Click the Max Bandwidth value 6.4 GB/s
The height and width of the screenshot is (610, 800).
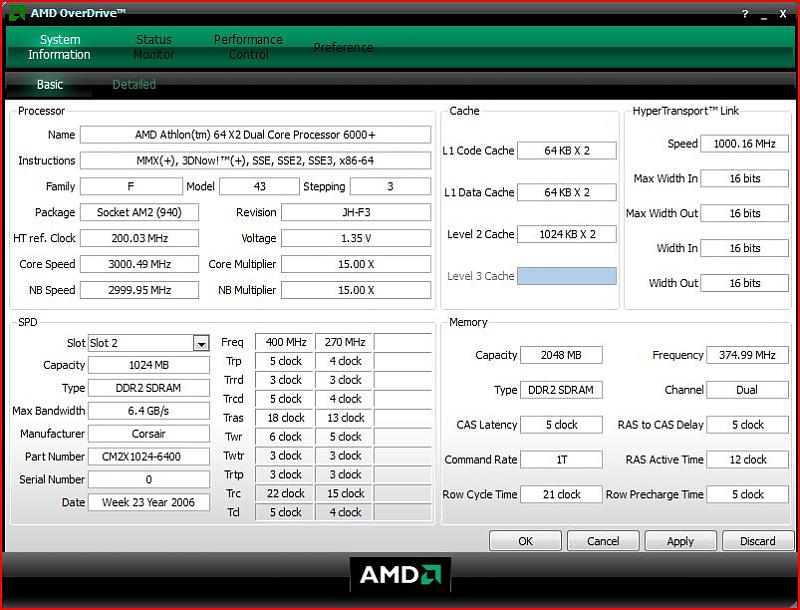click(x=148, y=411)
